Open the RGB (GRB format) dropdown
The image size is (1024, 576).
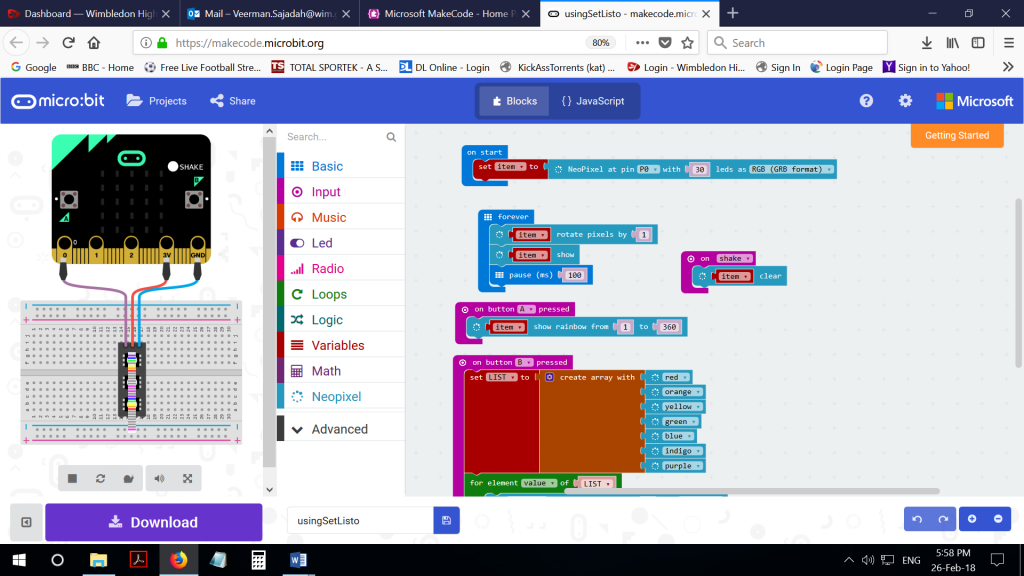pyautogui.click(x=792, y=169)
